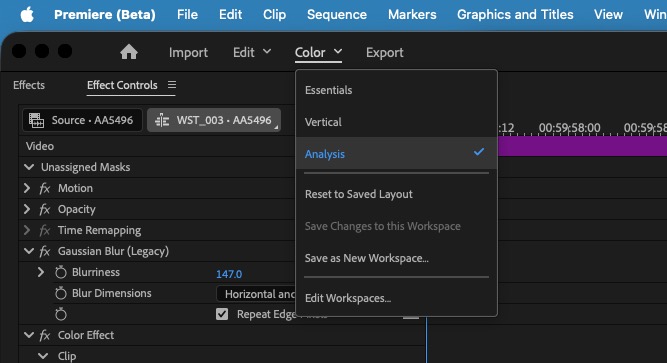667x363 pixels.
Task: Open the Clip menu
Action: (x=274, y=14)
